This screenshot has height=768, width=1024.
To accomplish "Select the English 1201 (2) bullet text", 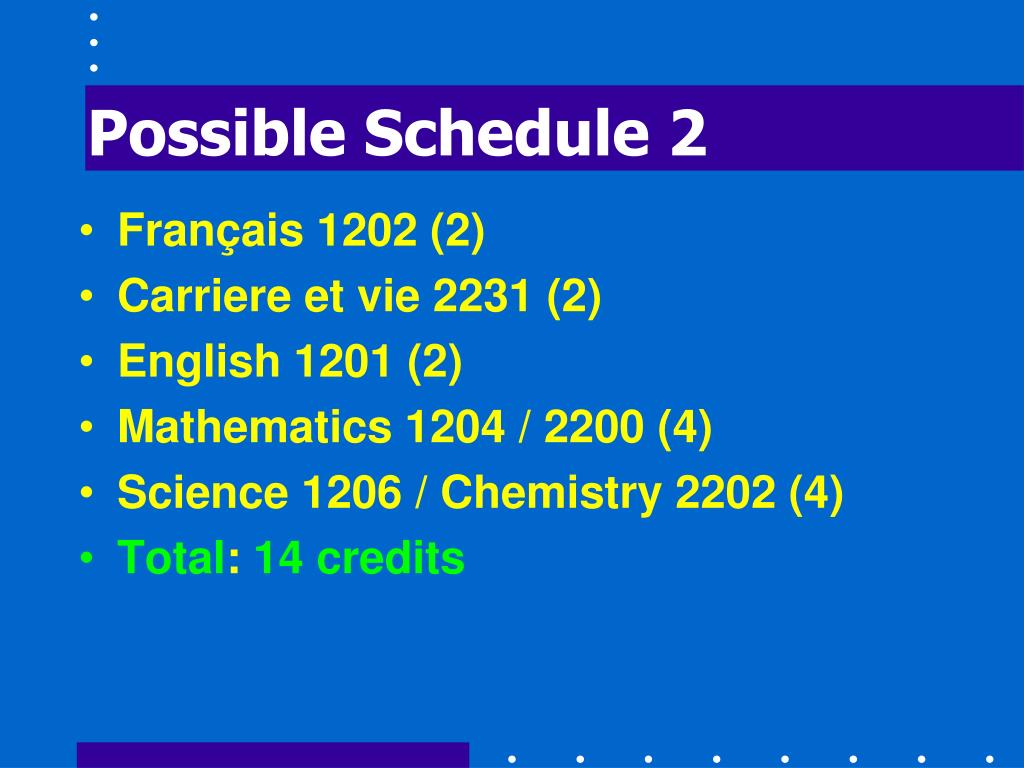I will [x=290, y=362].
